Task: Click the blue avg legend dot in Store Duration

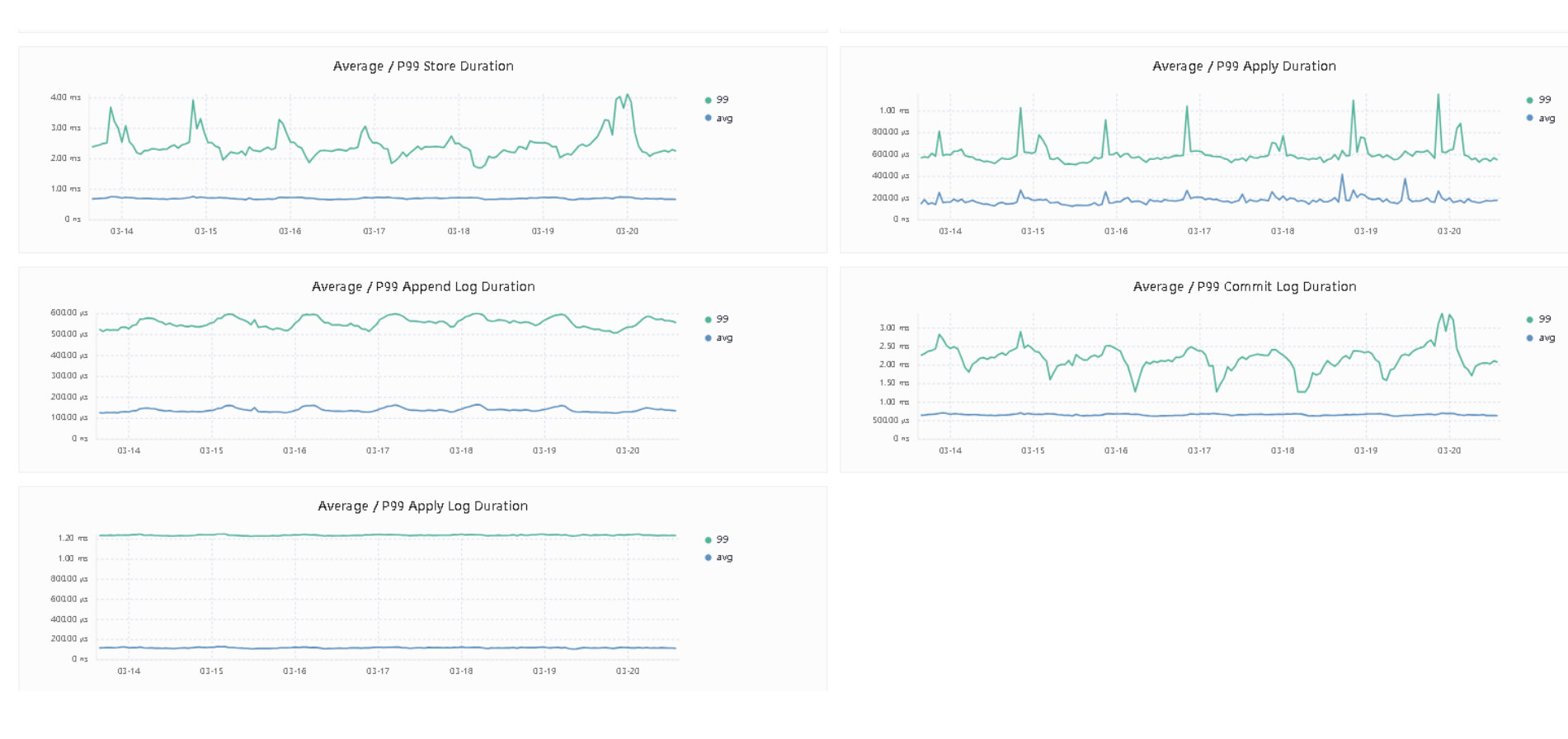Action: click(x=708, y=118)
